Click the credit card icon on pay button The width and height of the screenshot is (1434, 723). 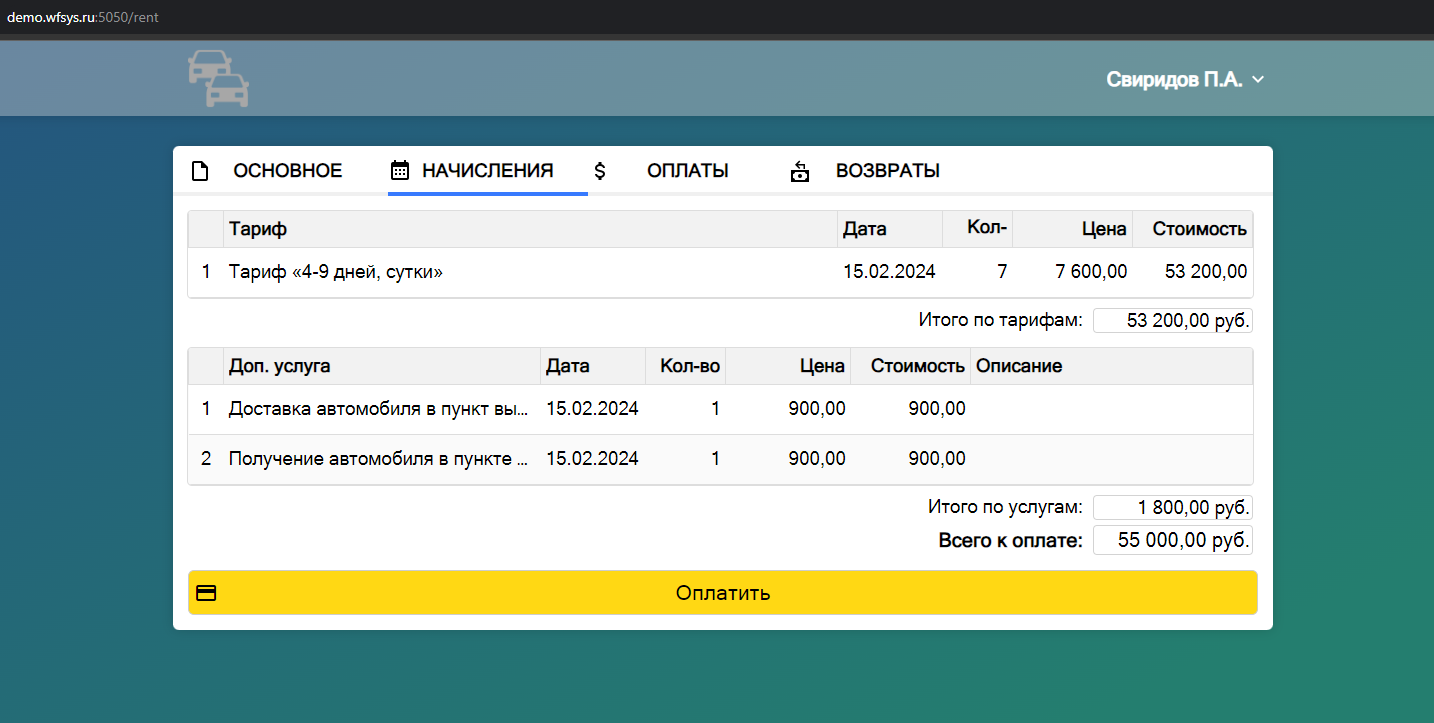[206, 593]
